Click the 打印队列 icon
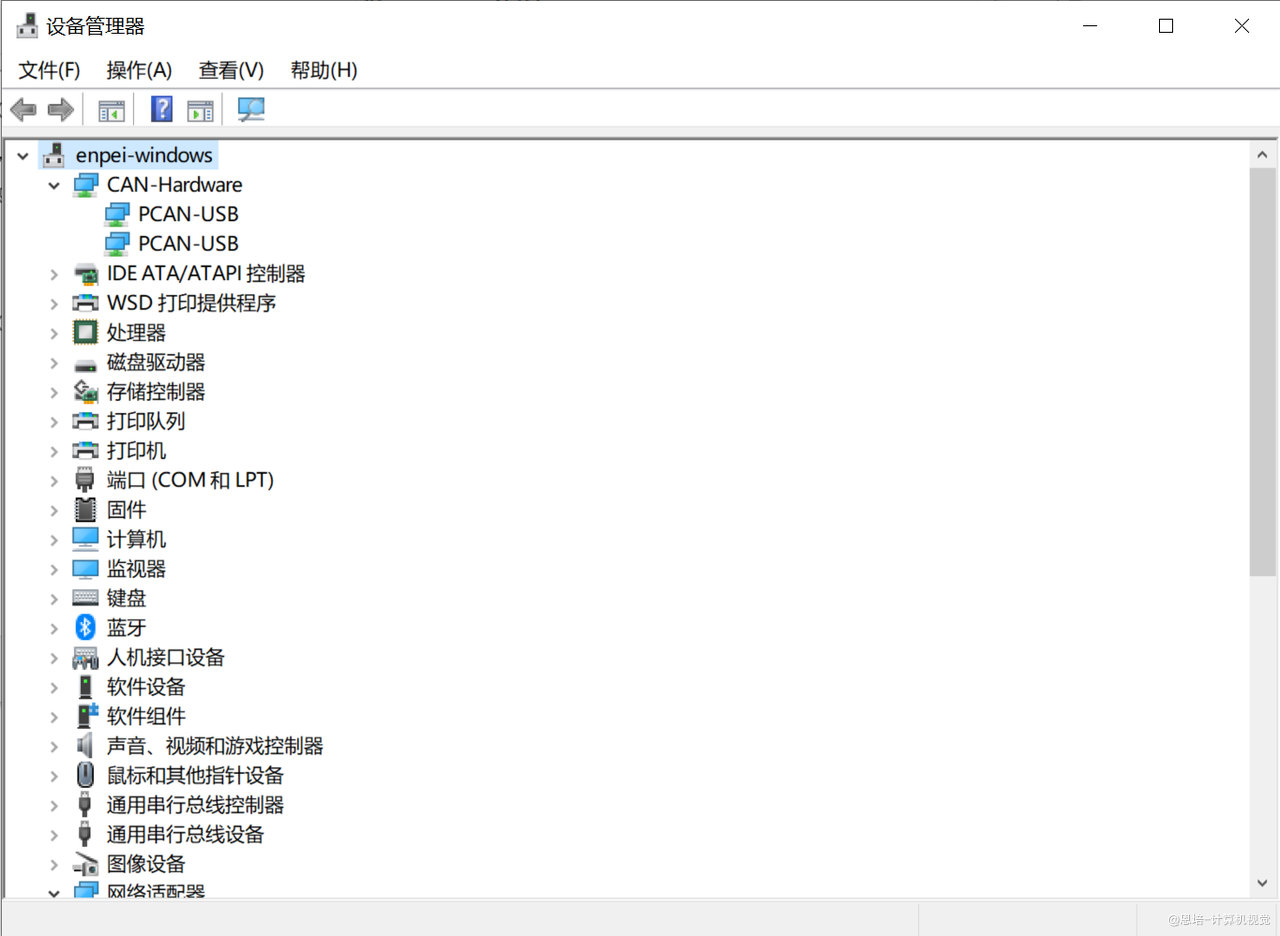The width and height of the screenshot is (1280, 936). click(86, 421)
